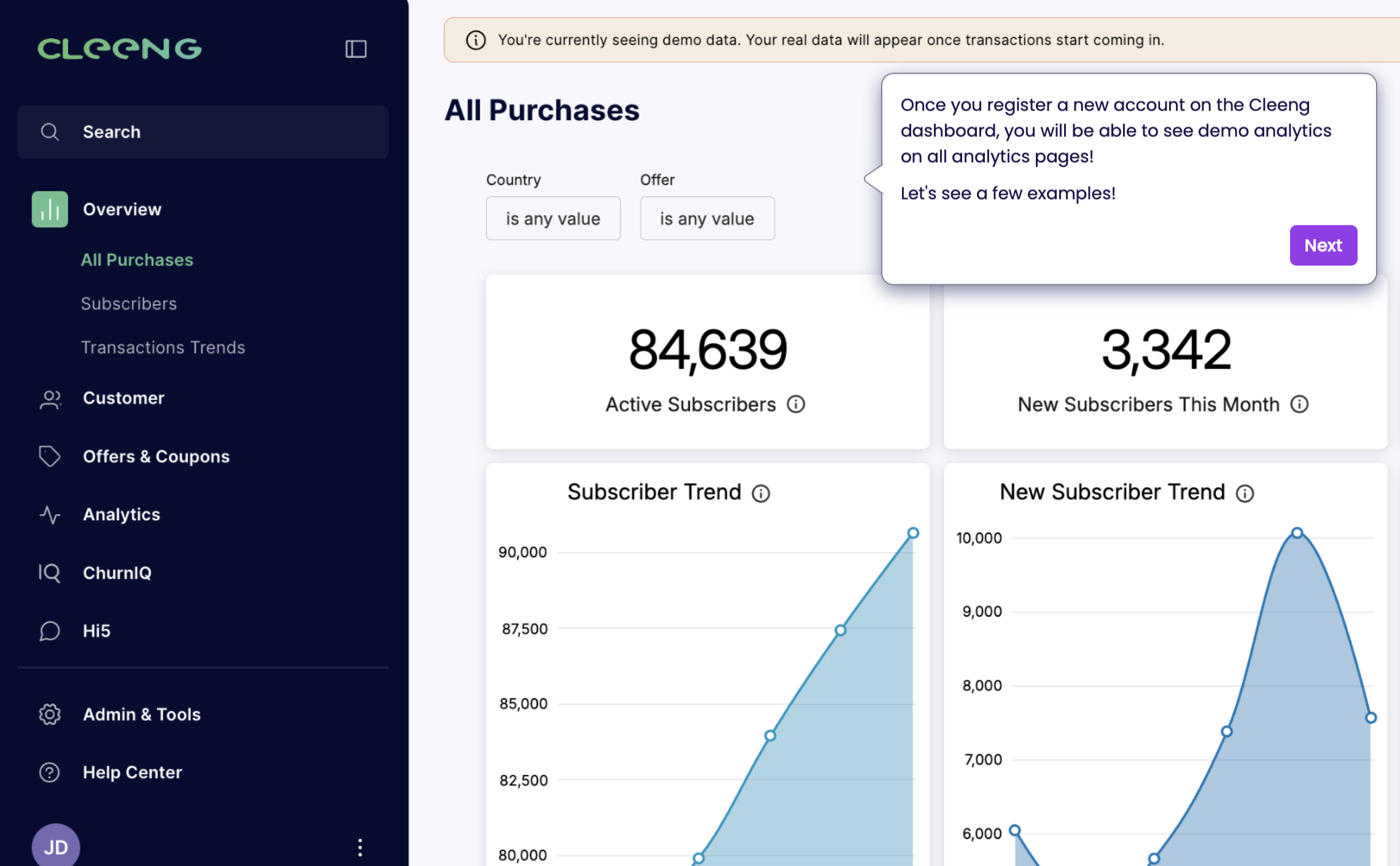Click the rightmost New Subscriber Trend data point

pyautogui.click(x=1371, y=717)
